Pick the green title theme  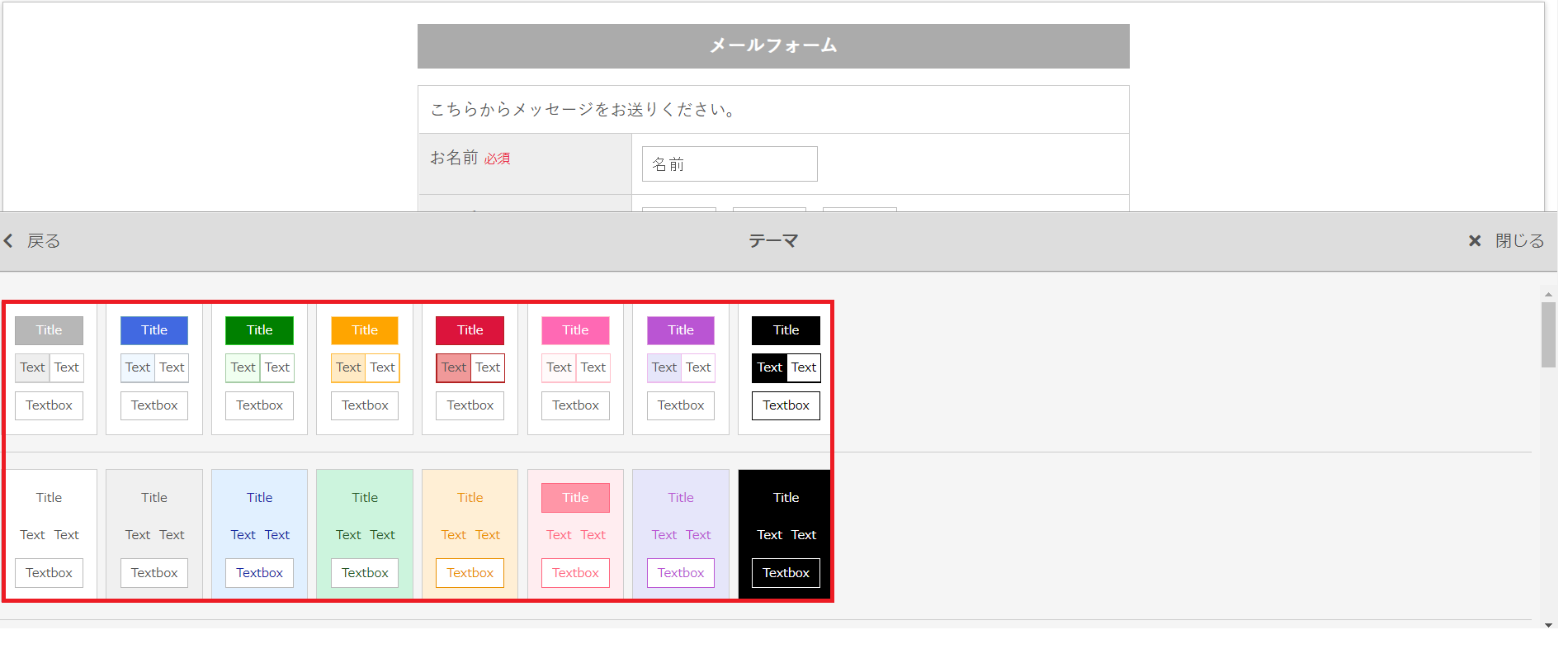[259, 368]
